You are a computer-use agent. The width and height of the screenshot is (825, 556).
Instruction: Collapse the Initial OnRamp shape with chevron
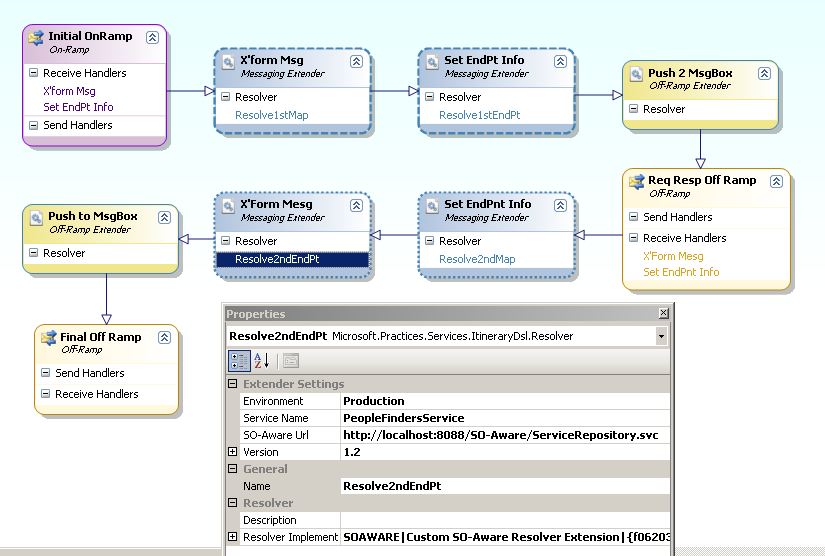[x=152, y=37]
